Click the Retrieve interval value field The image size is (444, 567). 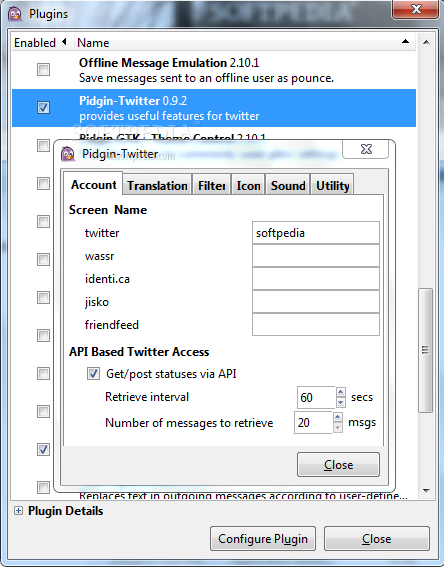316,397
